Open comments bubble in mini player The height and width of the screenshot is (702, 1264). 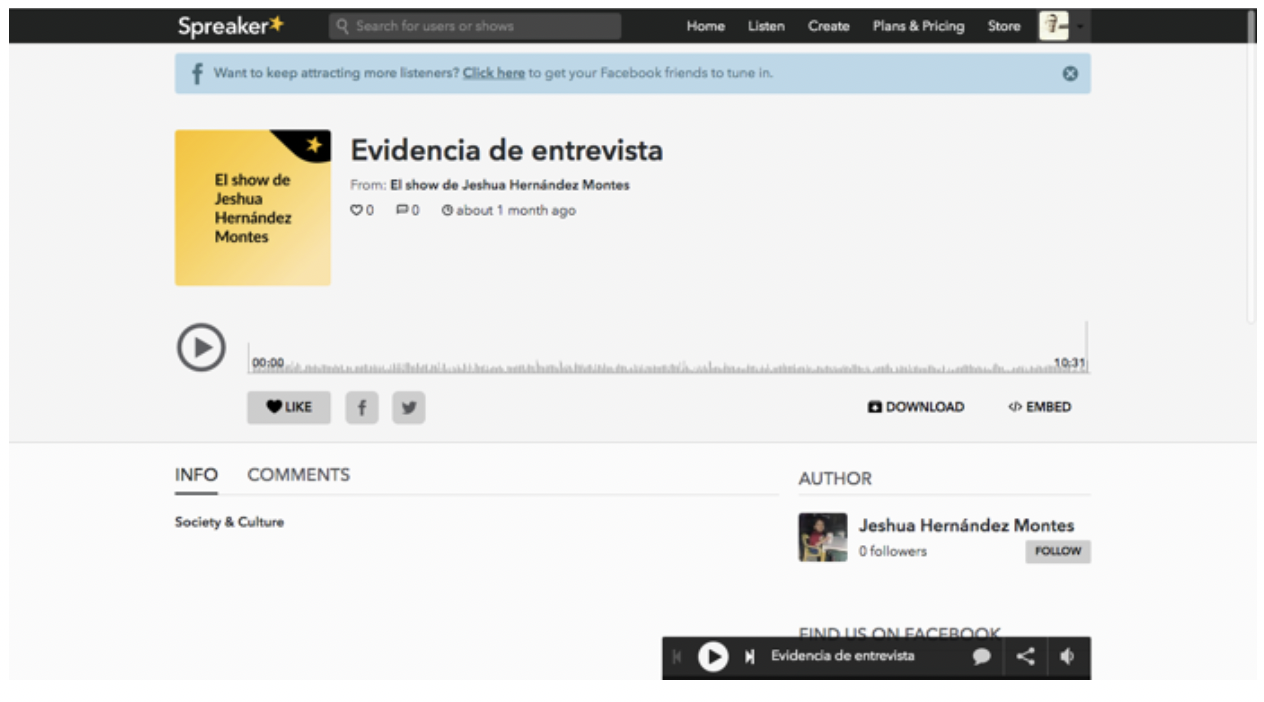pyautogui.click(x=982, y=657)
